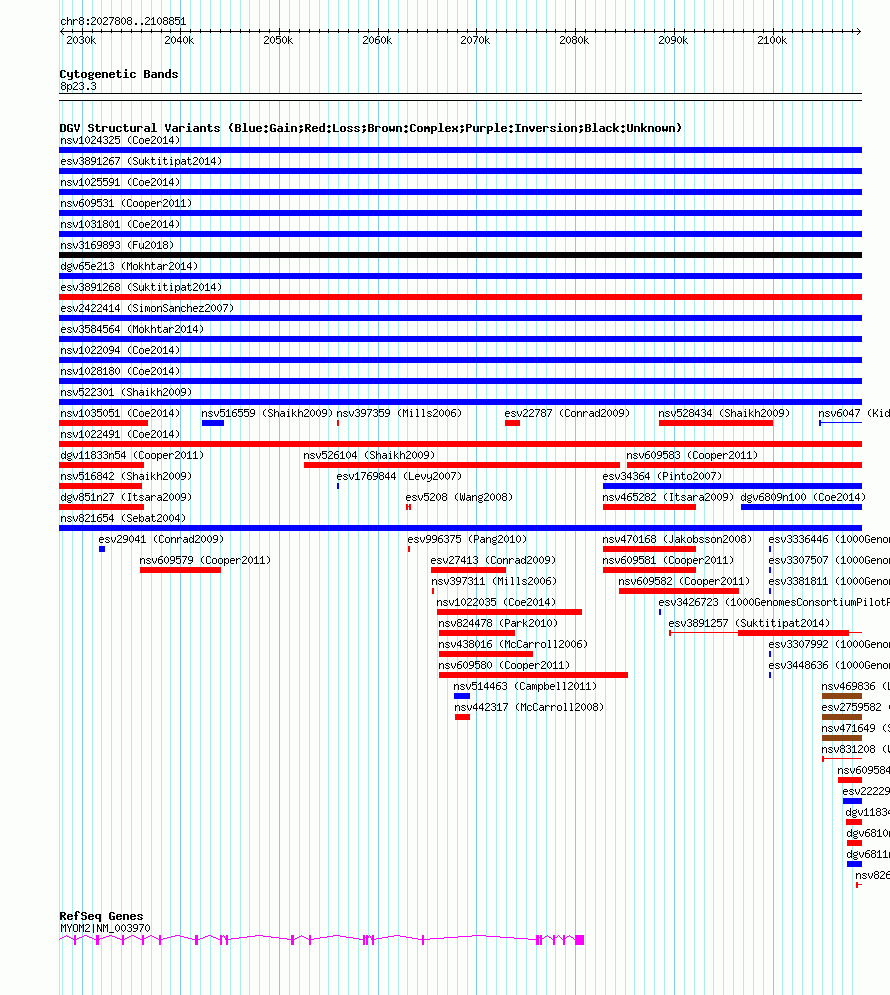Click dgv851n27 (Itsara2009) variant
The image size is (890, 995).
(101, 506)
